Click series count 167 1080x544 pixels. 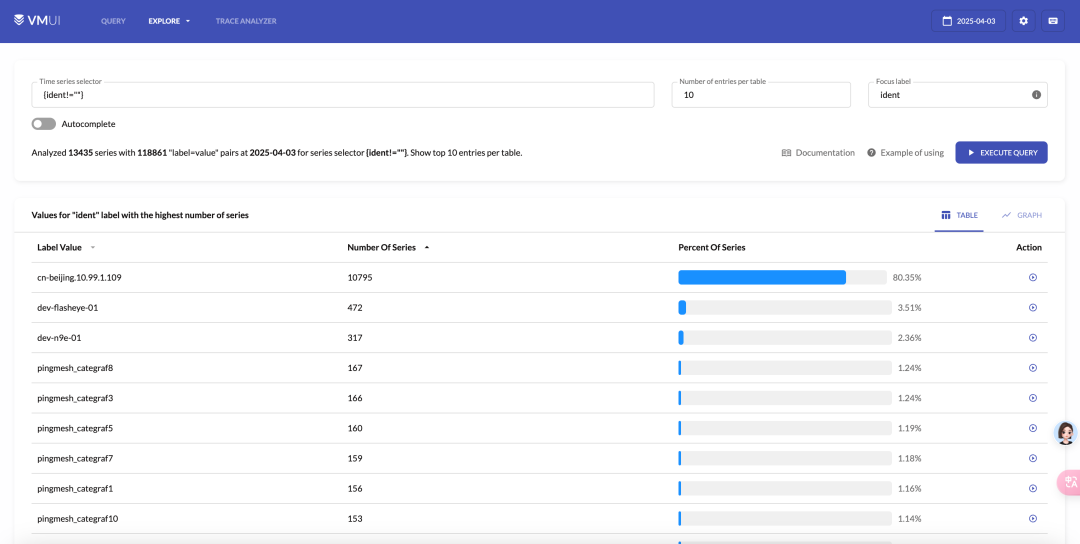point(355,368)
